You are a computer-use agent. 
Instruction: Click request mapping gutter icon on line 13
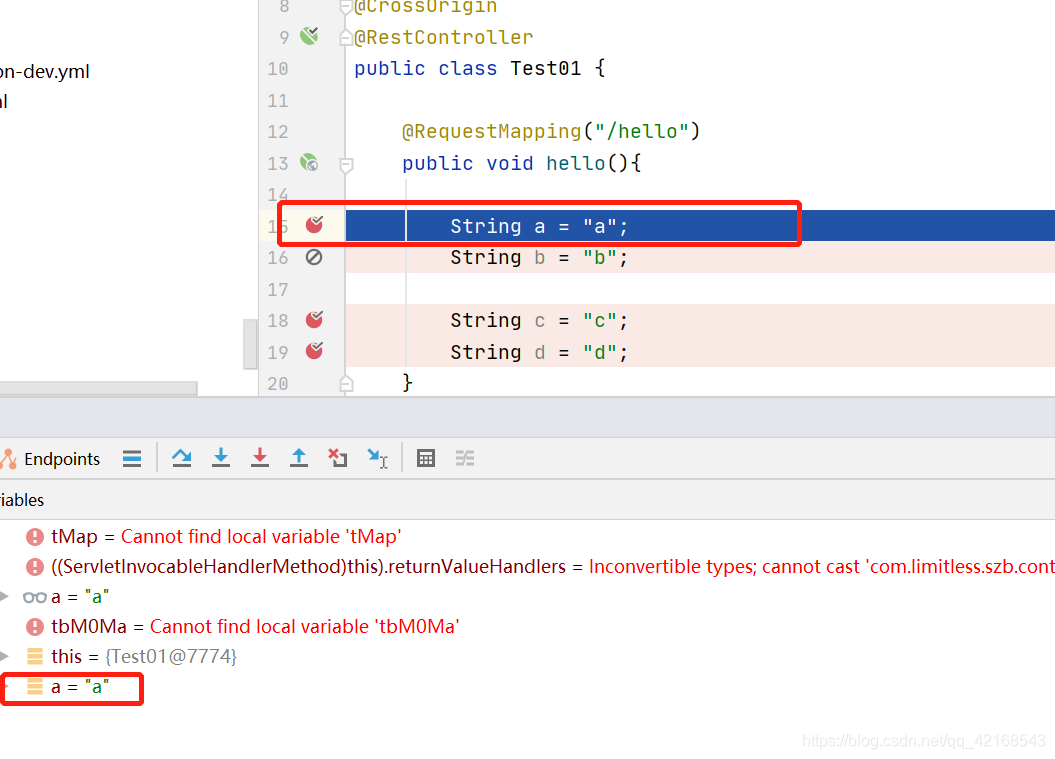click(310, 162)
